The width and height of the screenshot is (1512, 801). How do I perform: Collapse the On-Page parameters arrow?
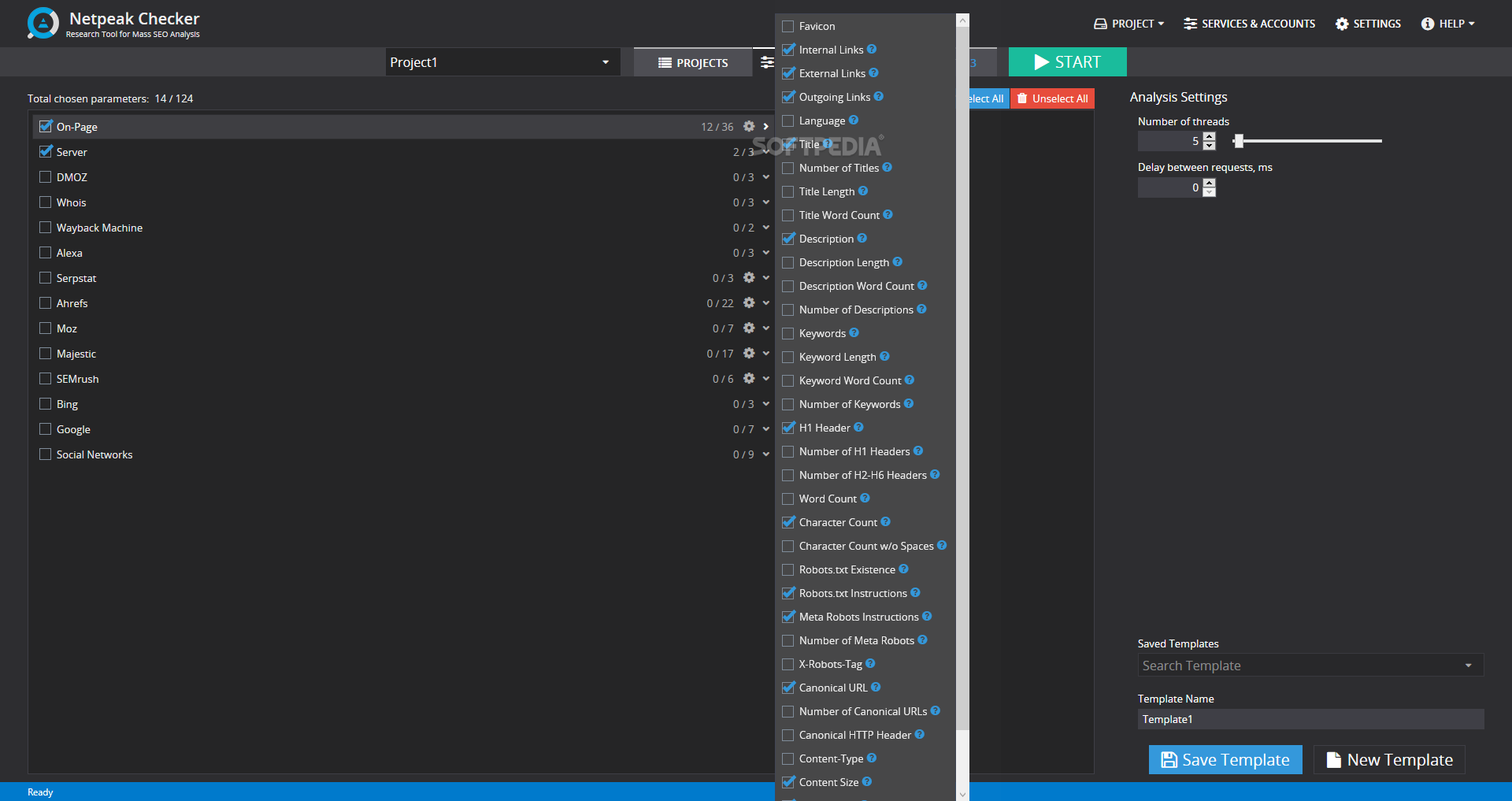[x=765, y=126]
